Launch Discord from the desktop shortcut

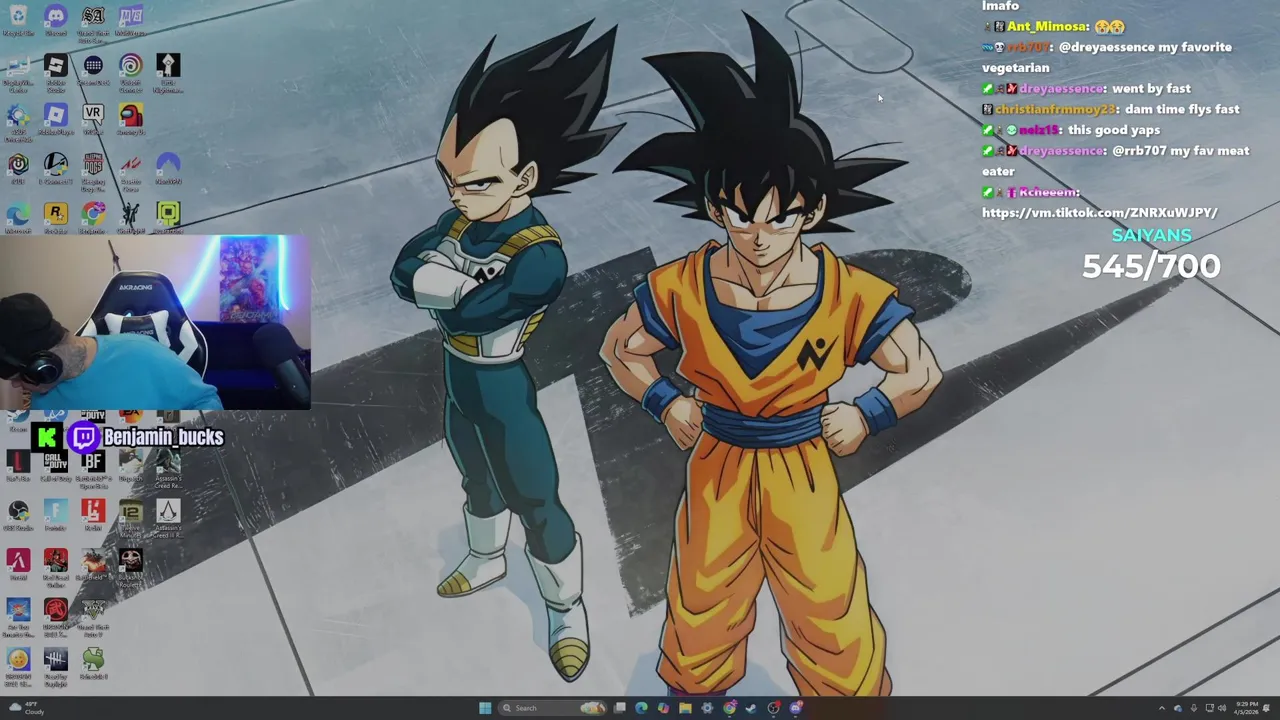(56, 21)
